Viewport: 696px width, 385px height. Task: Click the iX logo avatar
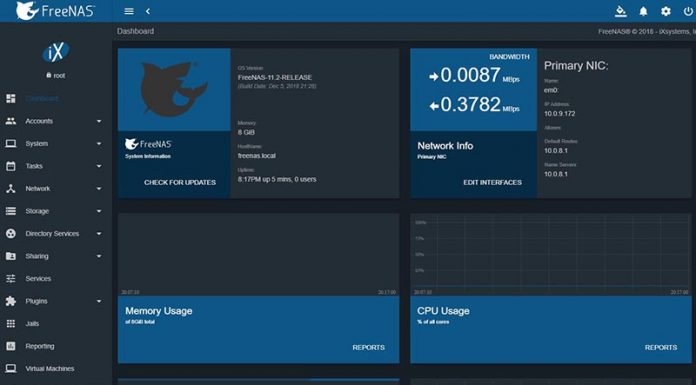(x=56, y=52)
